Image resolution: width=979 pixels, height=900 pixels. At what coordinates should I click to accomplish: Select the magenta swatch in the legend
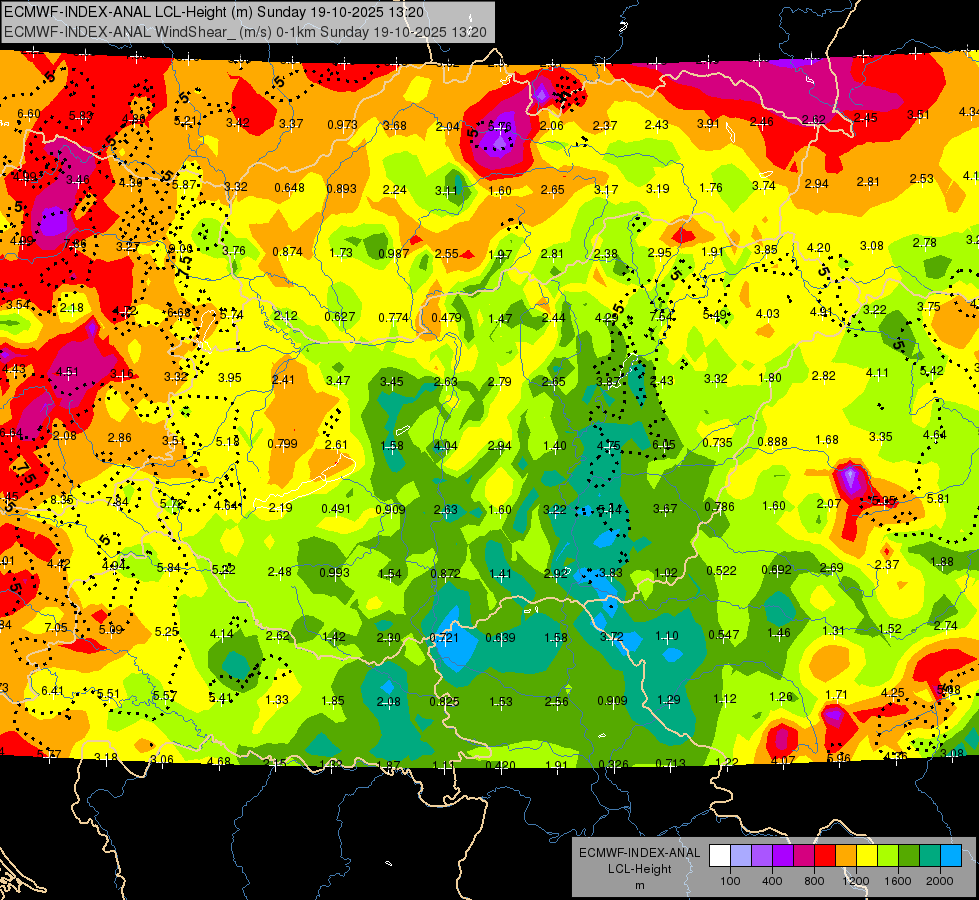804,855
